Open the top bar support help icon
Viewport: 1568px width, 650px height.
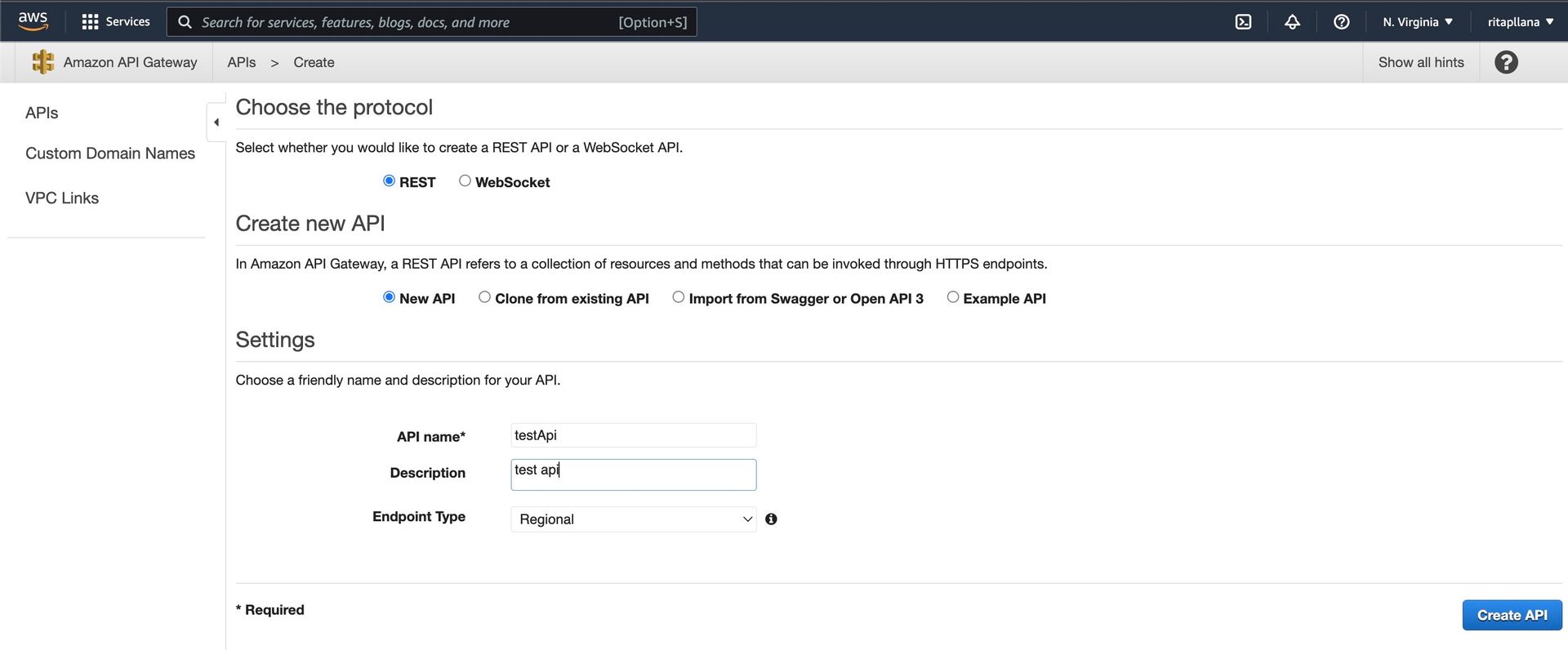click(1341, 22)
